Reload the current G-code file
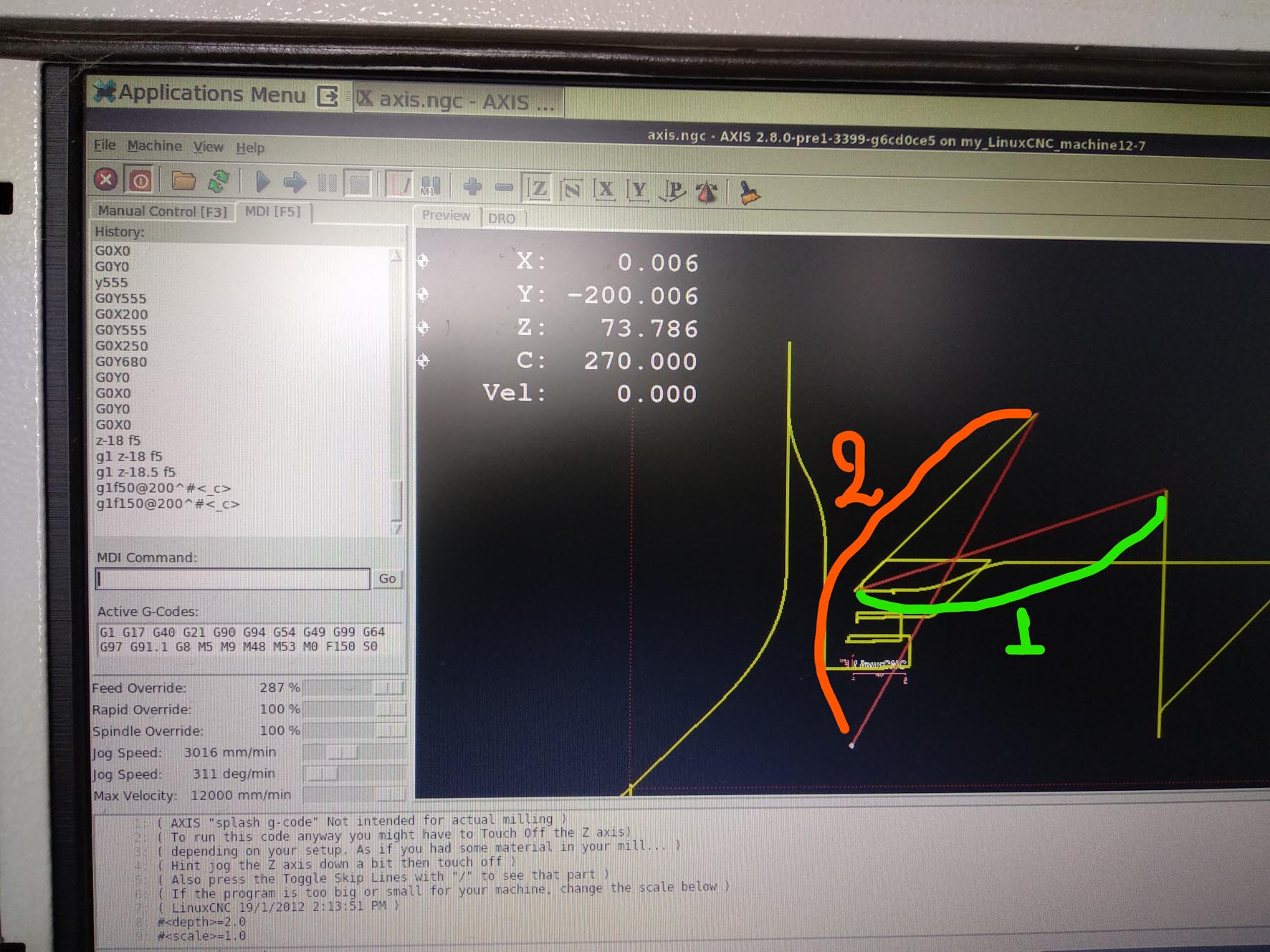Screen dimensions: 1270x952 [219, 182]
